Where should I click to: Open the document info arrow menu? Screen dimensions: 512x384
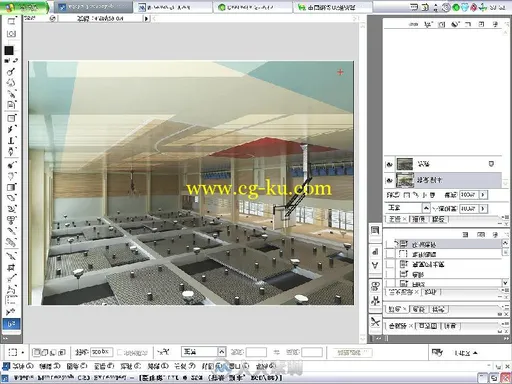point(146,19)
